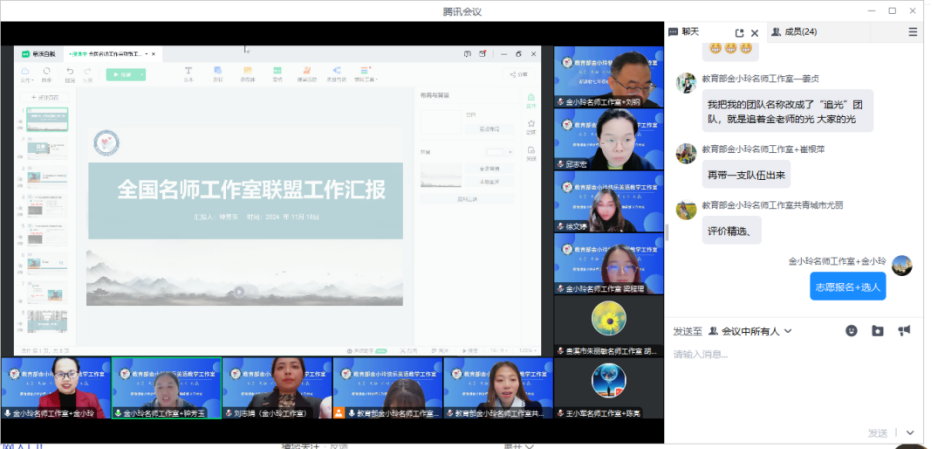This screenshot has width=932, height=449.
Task: Click the megaphone announcement icon in chat
Action: point(904,331)
